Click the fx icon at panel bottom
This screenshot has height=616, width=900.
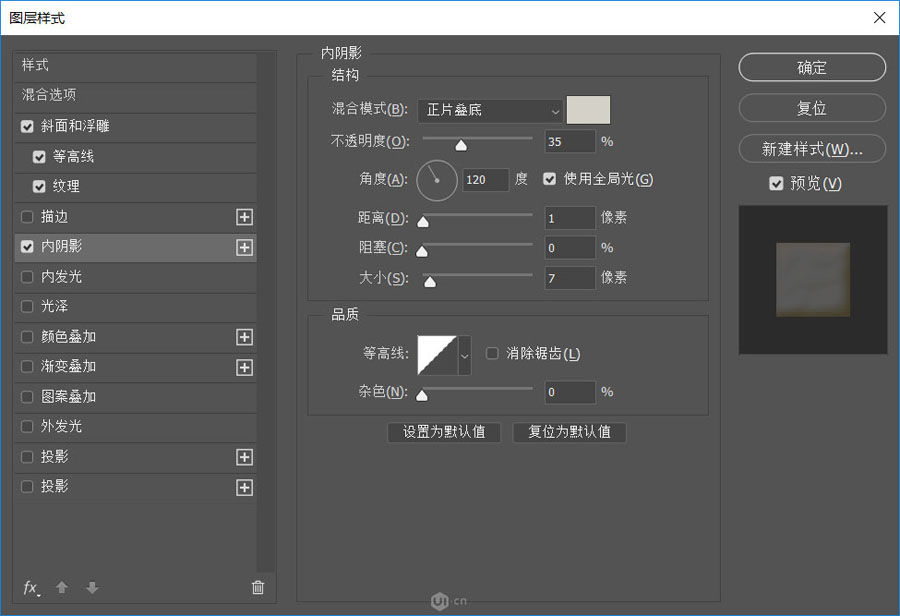30,588
